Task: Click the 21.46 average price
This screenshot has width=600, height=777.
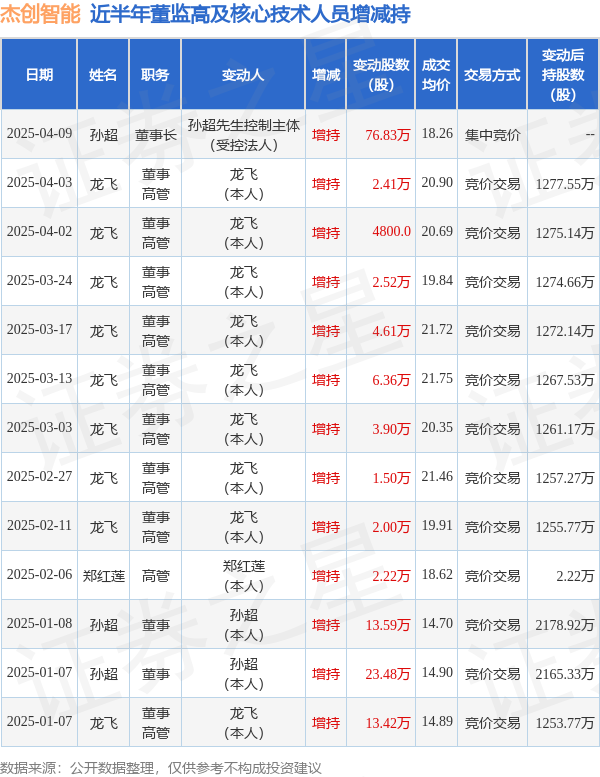Action: click(437, 477)
